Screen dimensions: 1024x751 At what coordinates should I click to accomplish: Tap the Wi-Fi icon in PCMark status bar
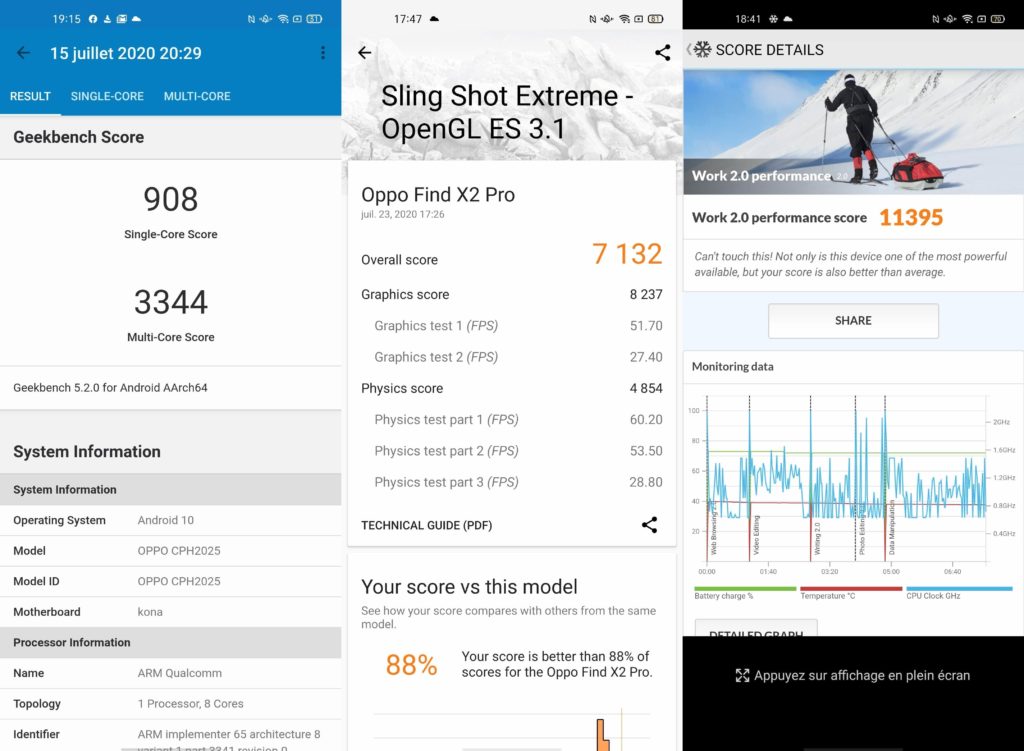click(967, 19)
